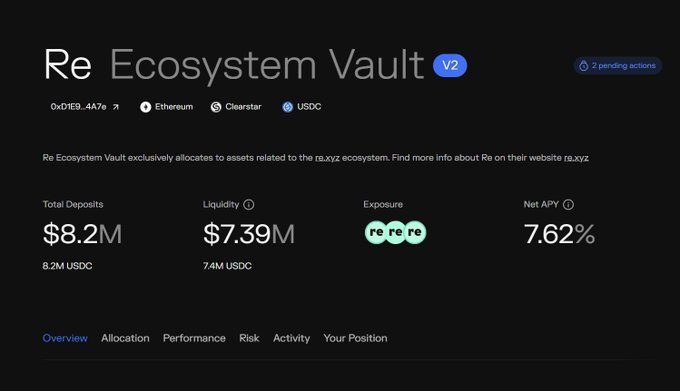Click the USDC asset label
This screenshot has width=680, height=391.
click(x=309, y=107)
